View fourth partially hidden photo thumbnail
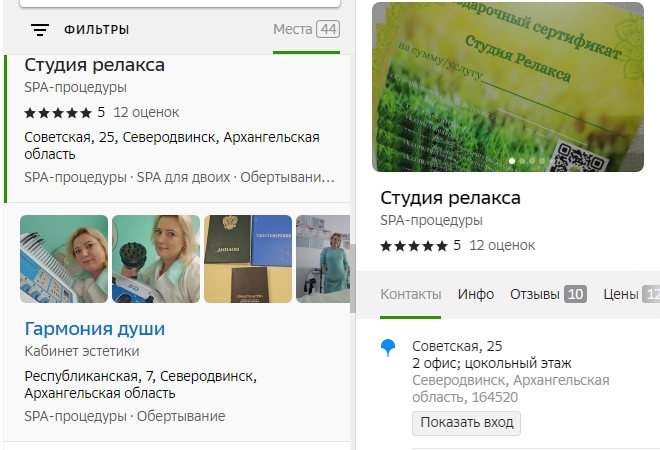Screen dimensions: 660x450 coord(322,259)
